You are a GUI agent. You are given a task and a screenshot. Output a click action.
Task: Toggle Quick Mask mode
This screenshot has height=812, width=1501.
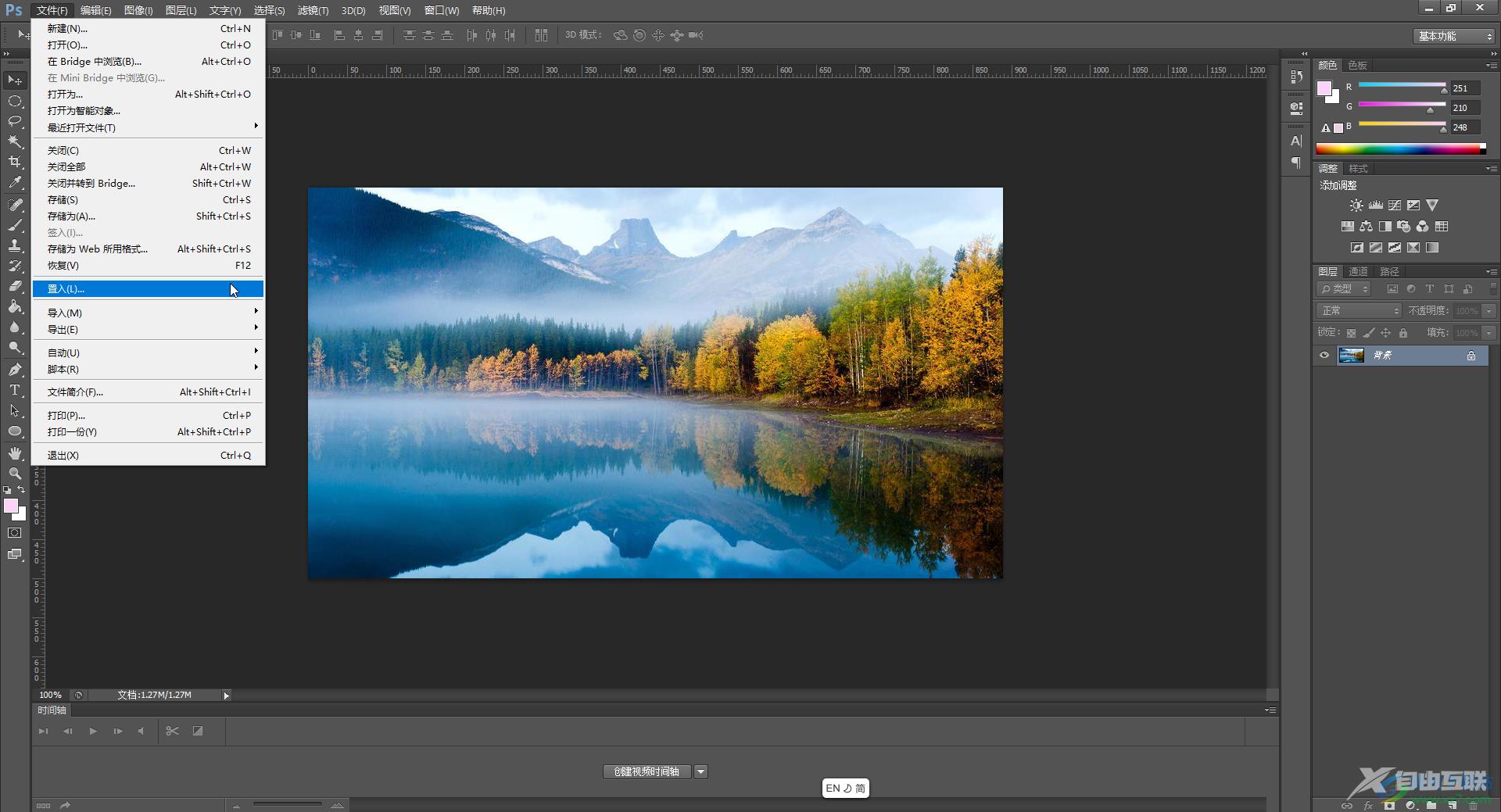coord(14,533)
